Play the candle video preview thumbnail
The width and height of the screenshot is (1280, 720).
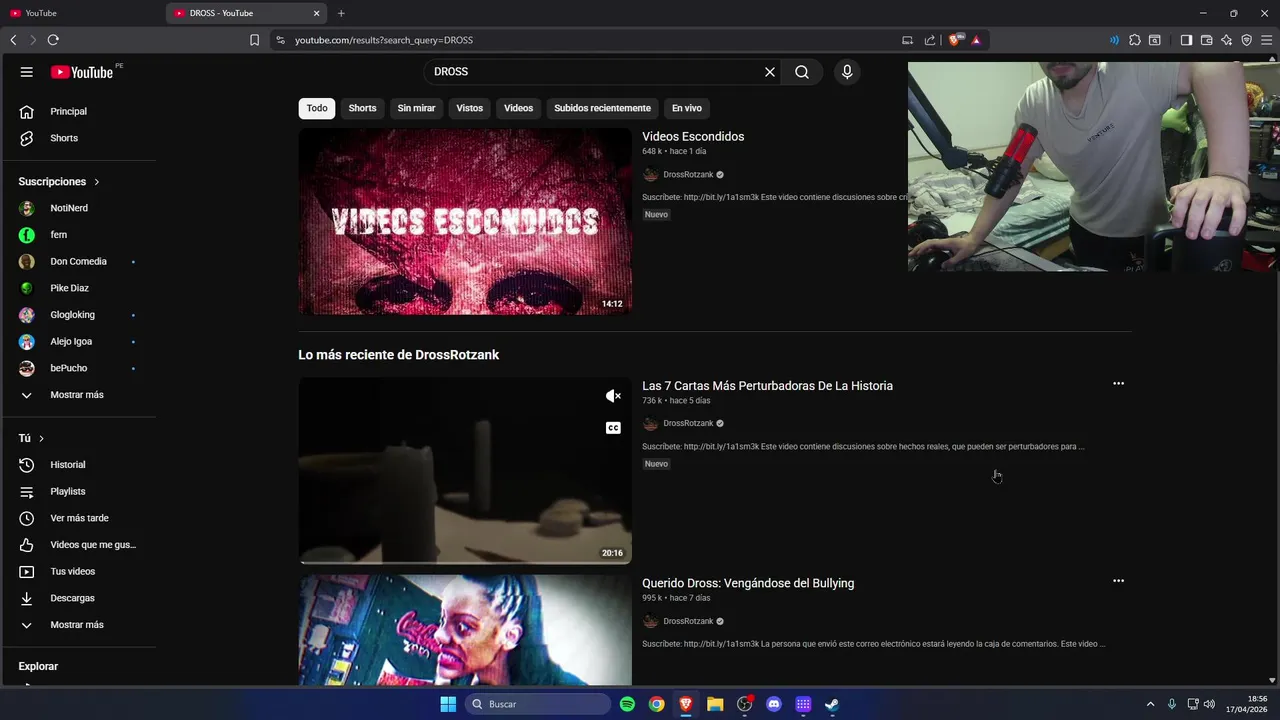click(465, 470)
